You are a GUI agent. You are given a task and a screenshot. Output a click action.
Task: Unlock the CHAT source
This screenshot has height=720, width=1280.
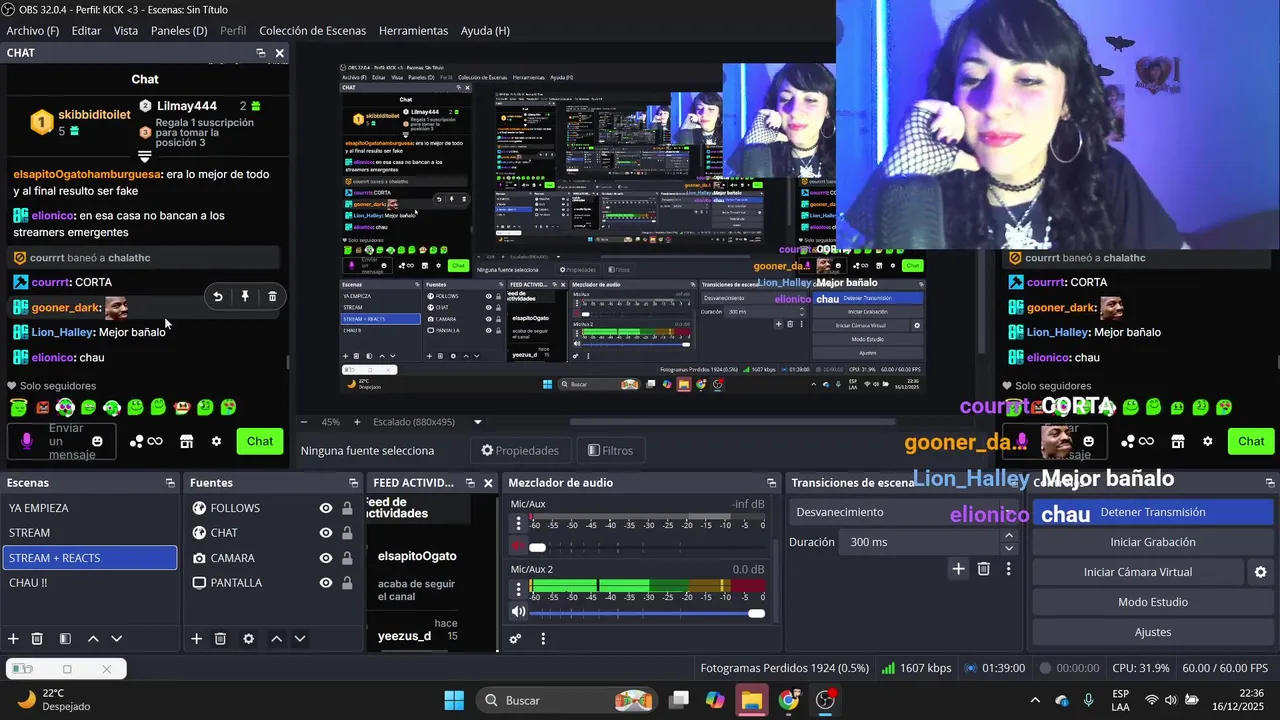(347, 533)
